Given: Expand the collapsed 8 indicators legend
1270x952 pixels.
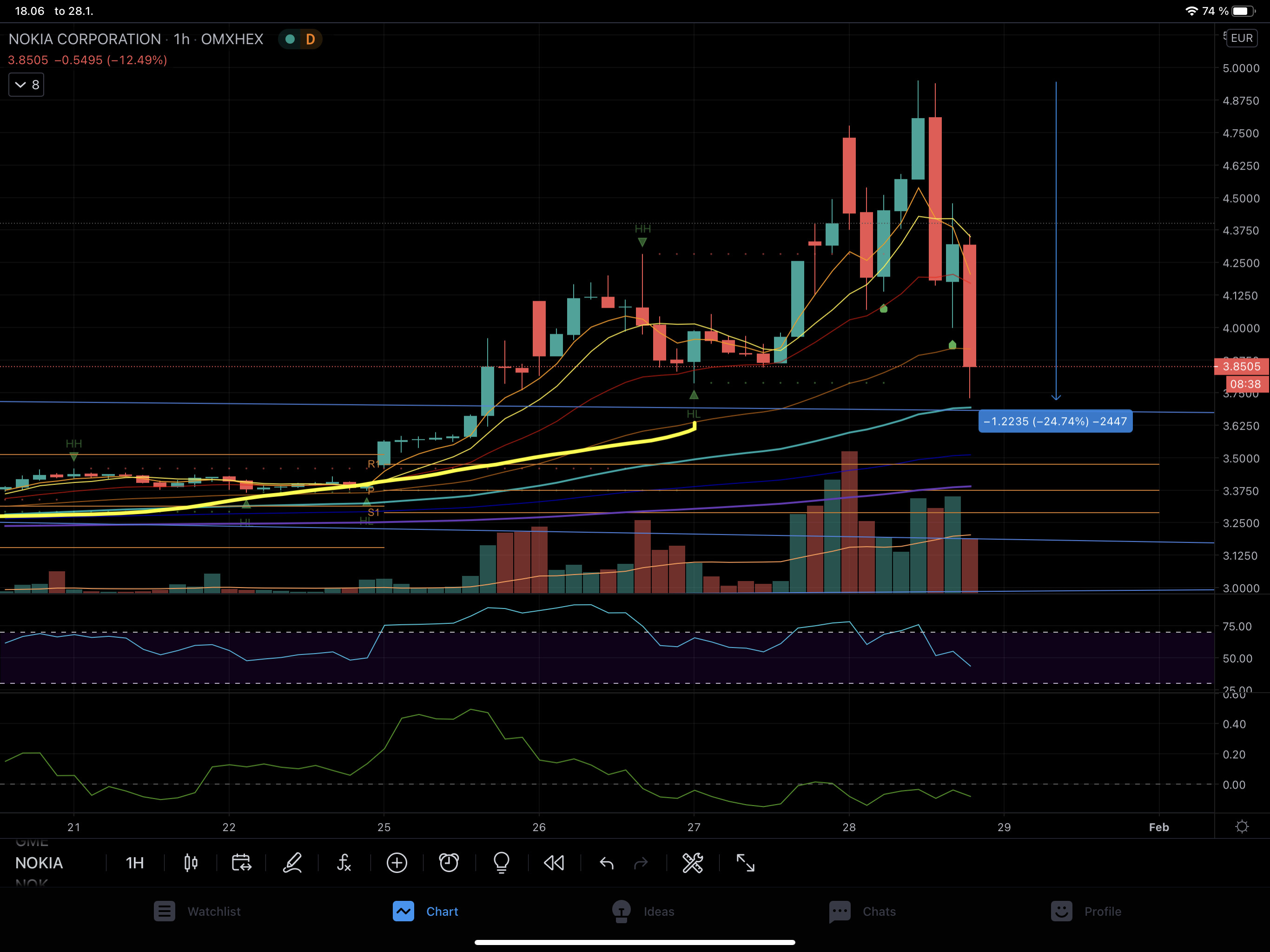Looking at the screenshot, I should tap(26, 85).
